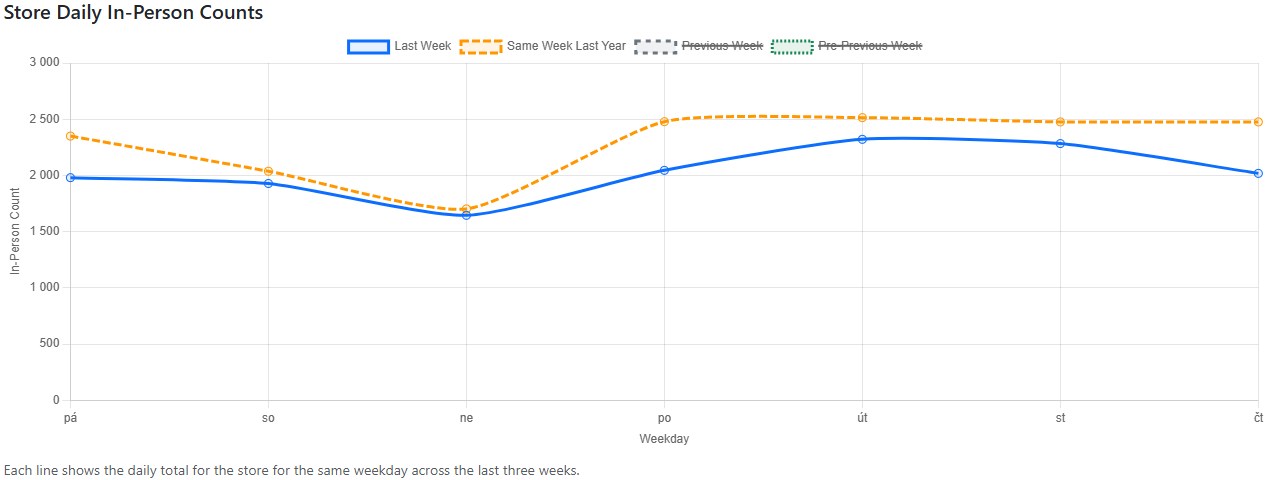Click the Weekday axis label

tap(664, 439)
